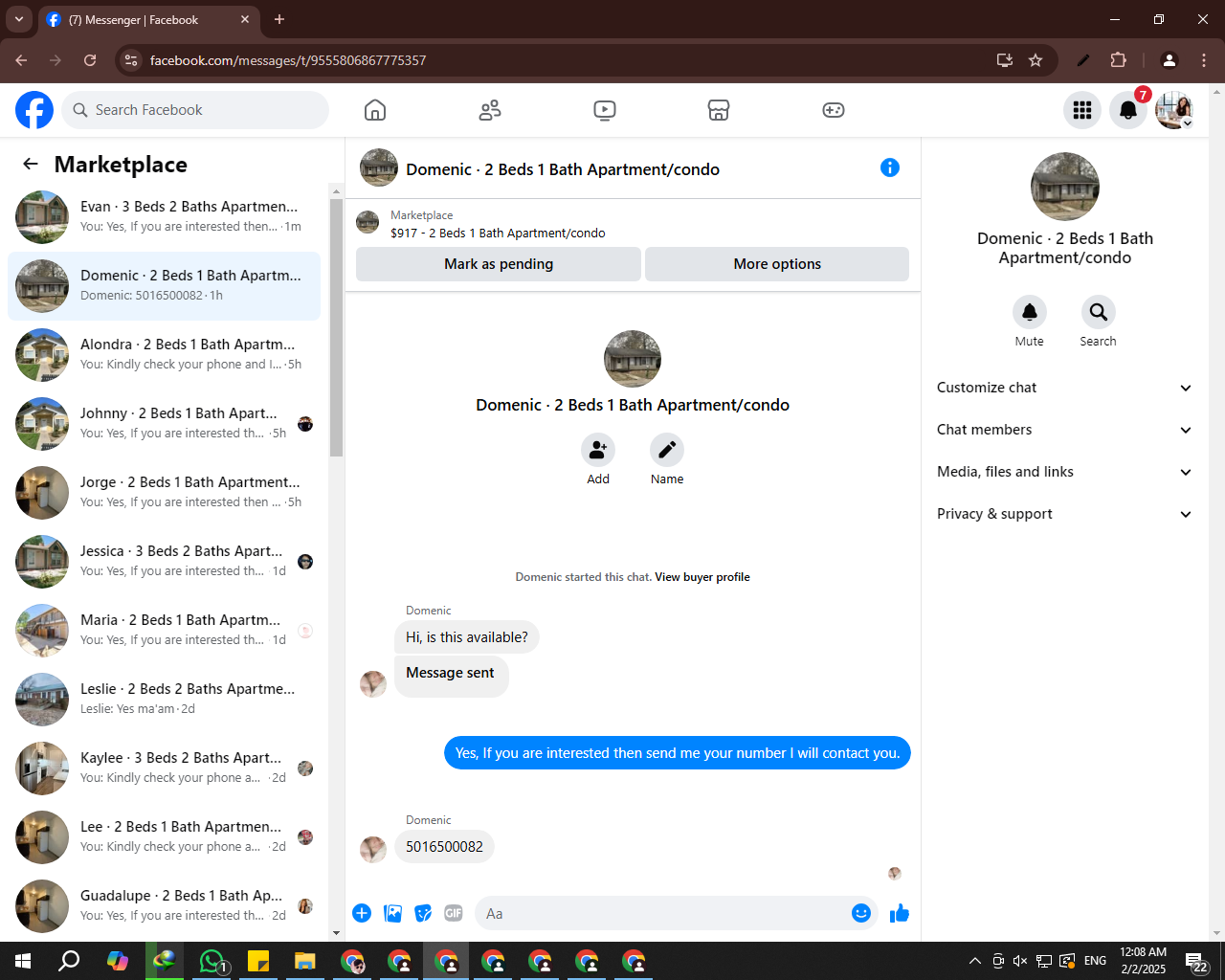Viewport: 1225px width, 980px height.
Task: Open the account profile picture menu
Action: 1174,110
